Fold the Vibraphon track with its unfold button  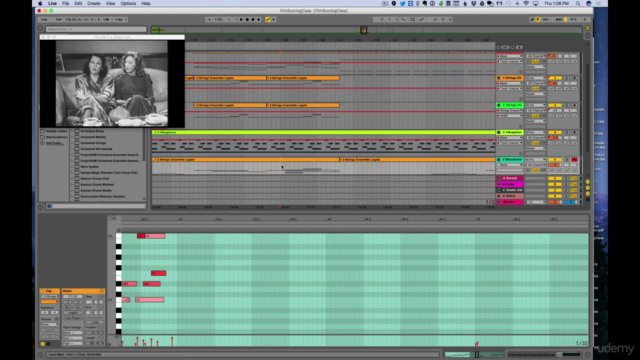click(498, 132)
